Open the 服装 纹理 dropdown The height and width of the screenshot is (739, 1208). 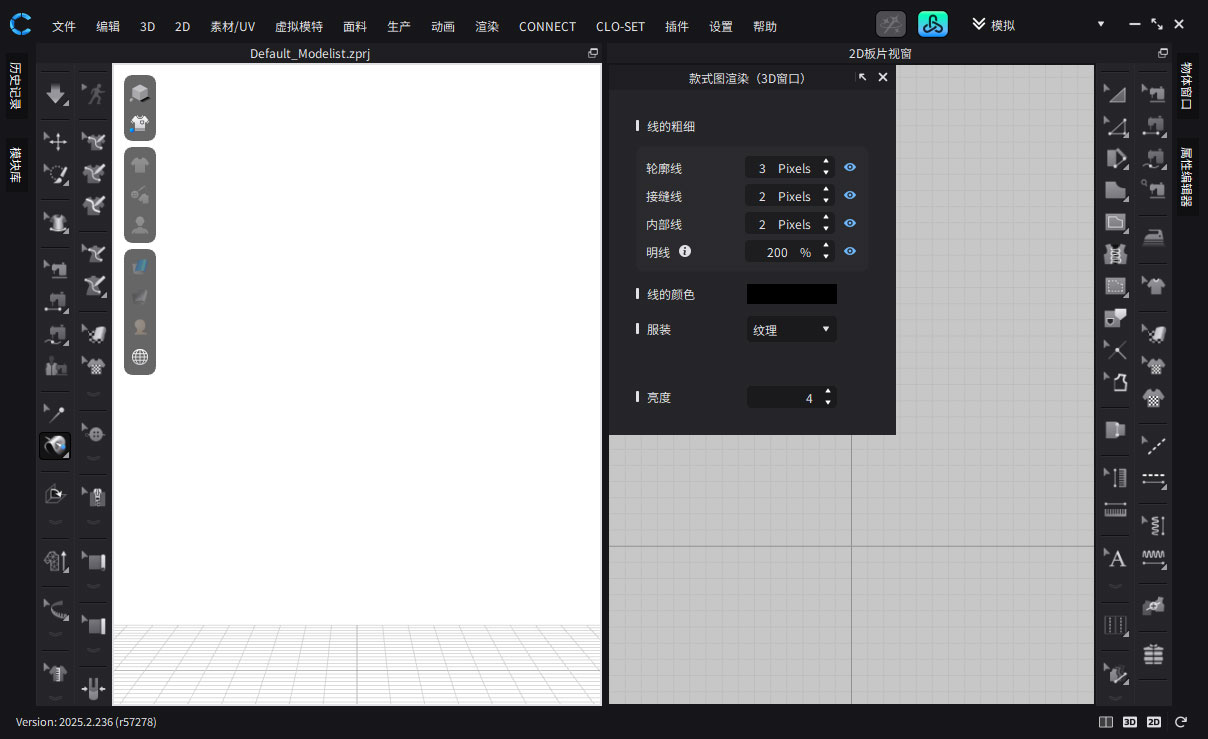point(792,329)
